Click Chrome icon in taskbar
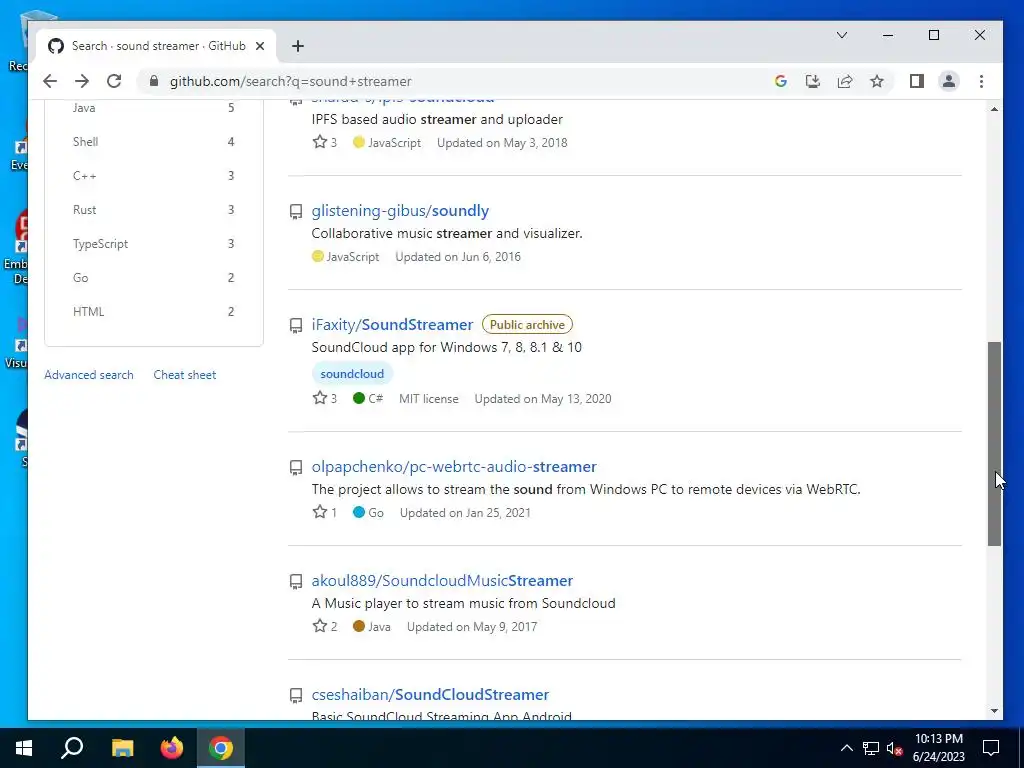The height and width of the screenshot is (768, 1024). click(x=221, y=748)
